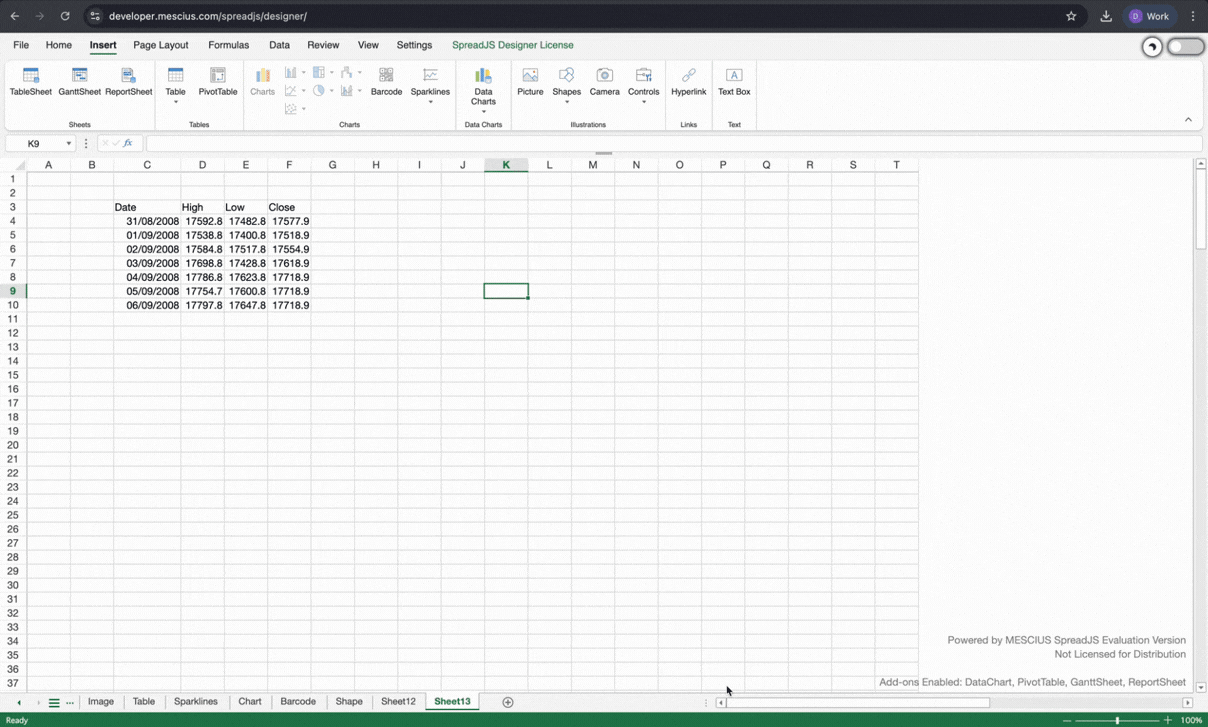Viewport: 1208px width, 727px height.
Task: Open the Shapes dropdown
Action: tap(566, 102)
